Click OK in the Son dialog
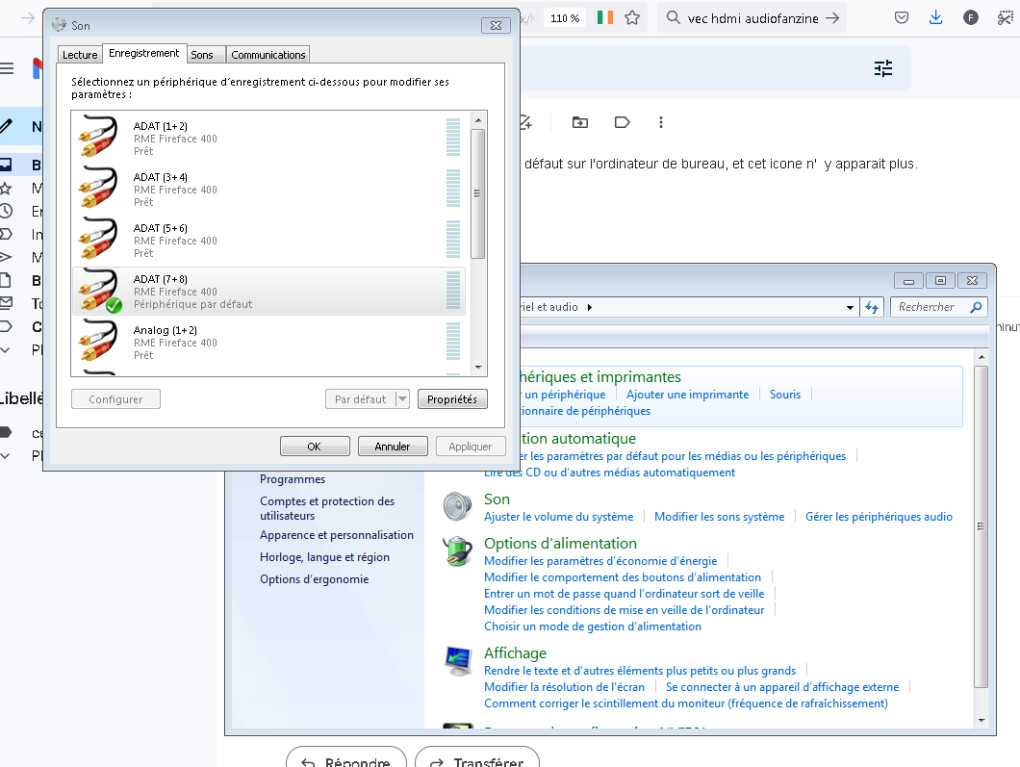The image size is (1020, 767). pos(315,446)
